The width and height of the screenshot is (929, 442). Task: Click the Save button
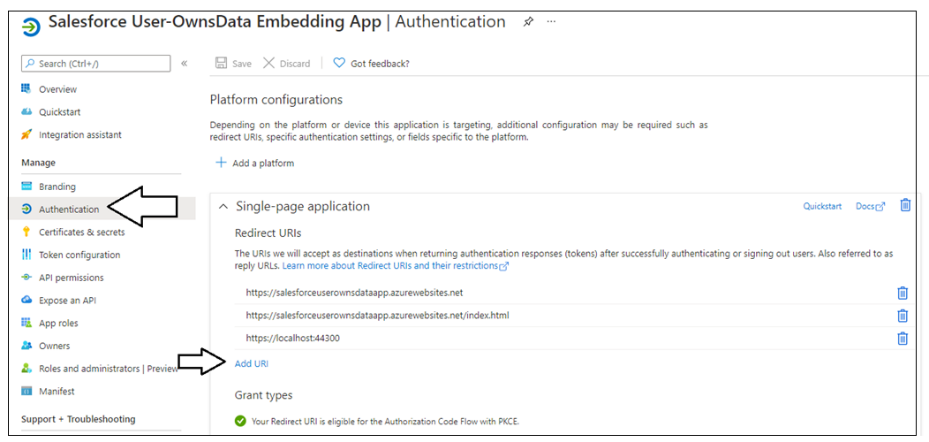tap(233, 63)
